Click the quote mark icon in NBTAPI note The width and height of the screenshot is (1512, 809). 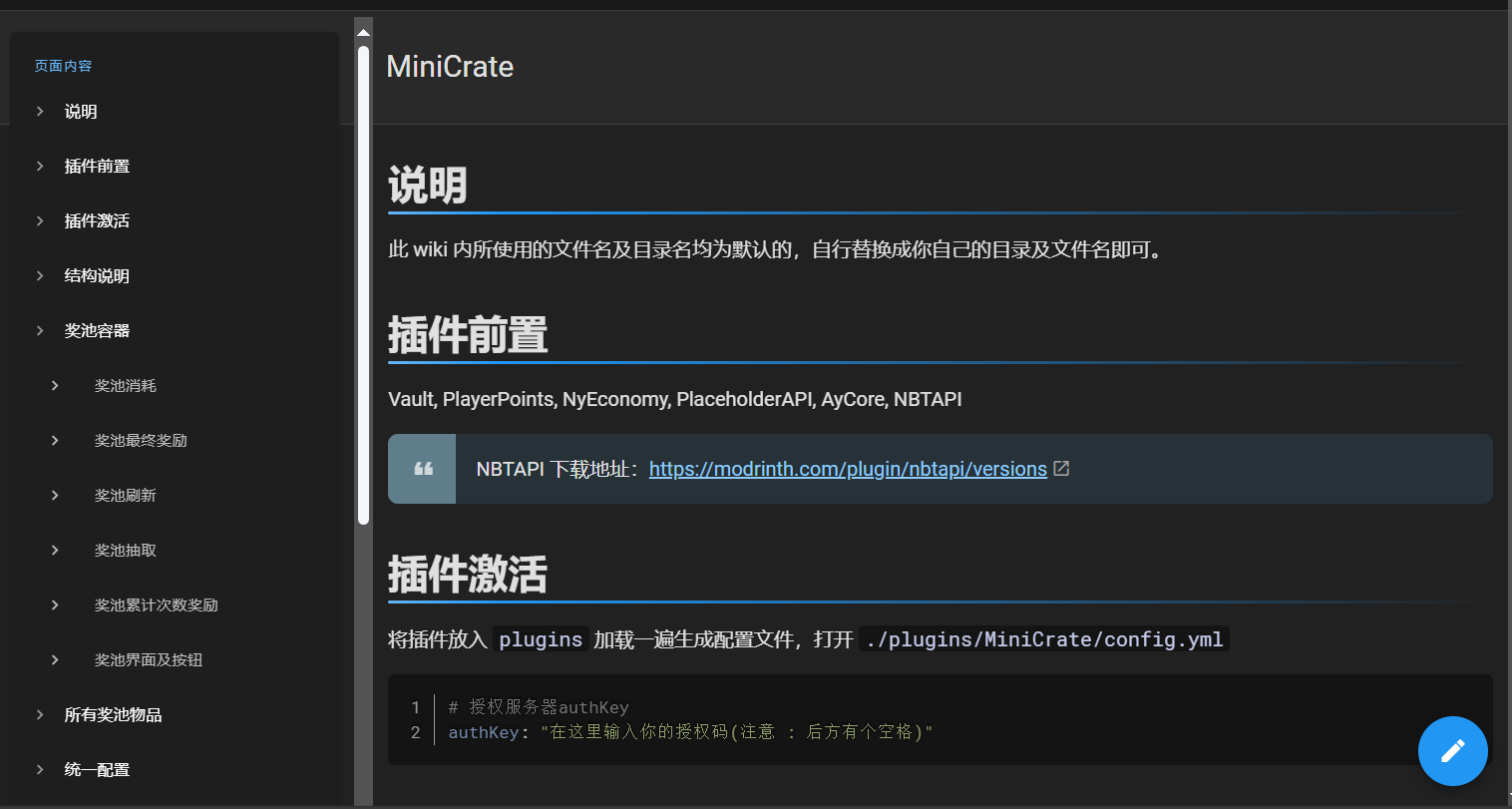[423, 469]
